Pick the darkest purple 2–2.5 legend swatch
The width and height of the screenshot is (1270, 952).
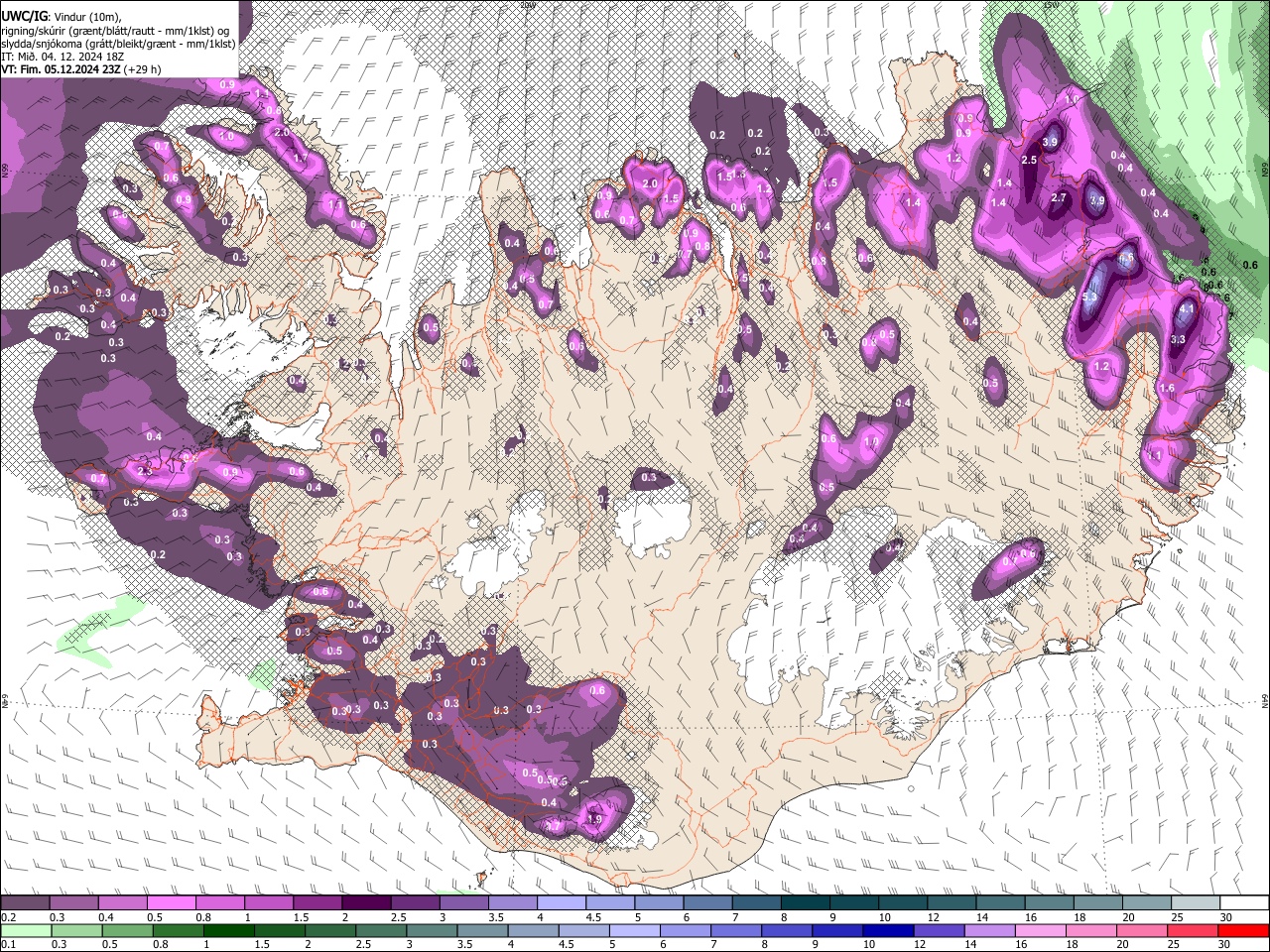point(366,903)
